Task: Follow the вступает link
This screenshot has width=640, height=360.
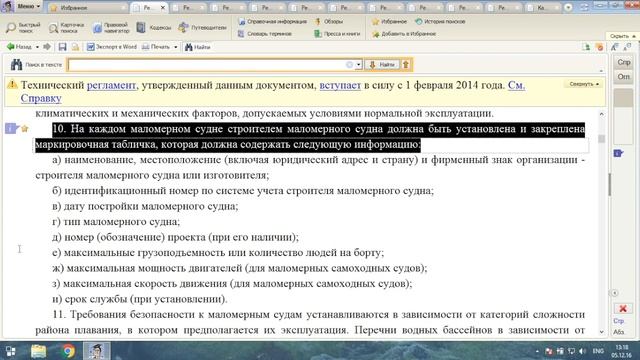Action: tap(340, 85)
